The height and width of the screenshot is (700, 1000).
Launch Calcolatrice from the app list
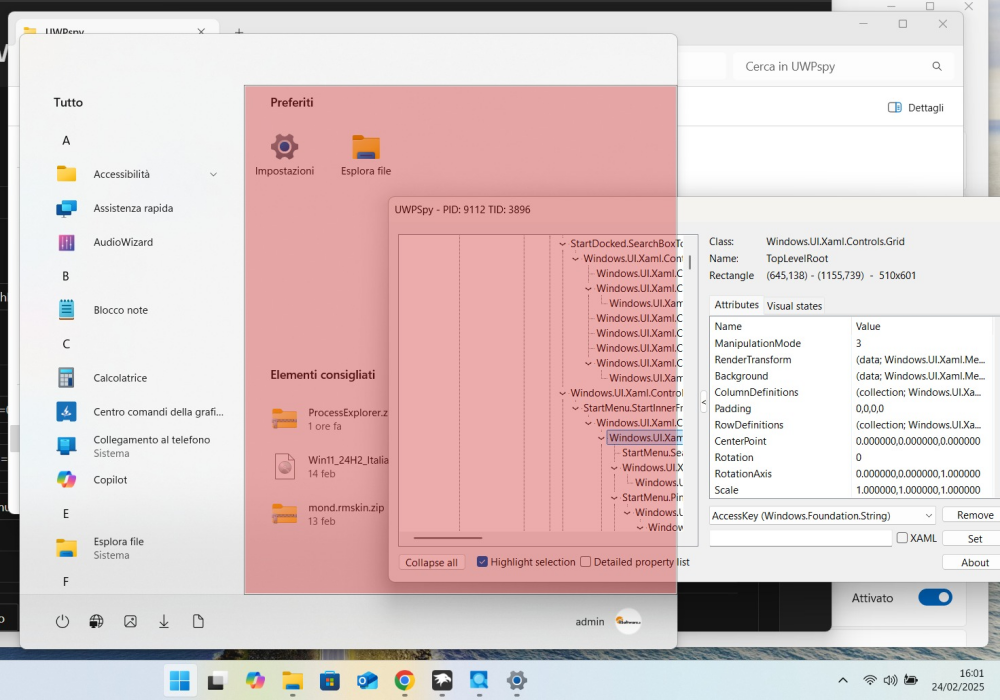point(136,377)
